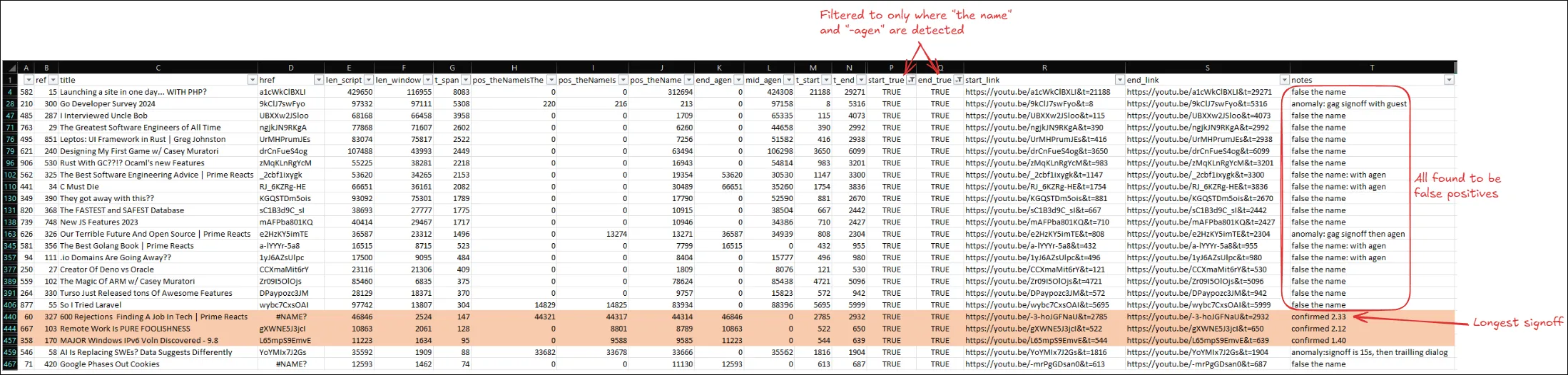Select href cell 'ngjkJN9RKgA'
The width and height of the screenshot is (1568, 375).
pyautogui.click(x=291, y=128)
